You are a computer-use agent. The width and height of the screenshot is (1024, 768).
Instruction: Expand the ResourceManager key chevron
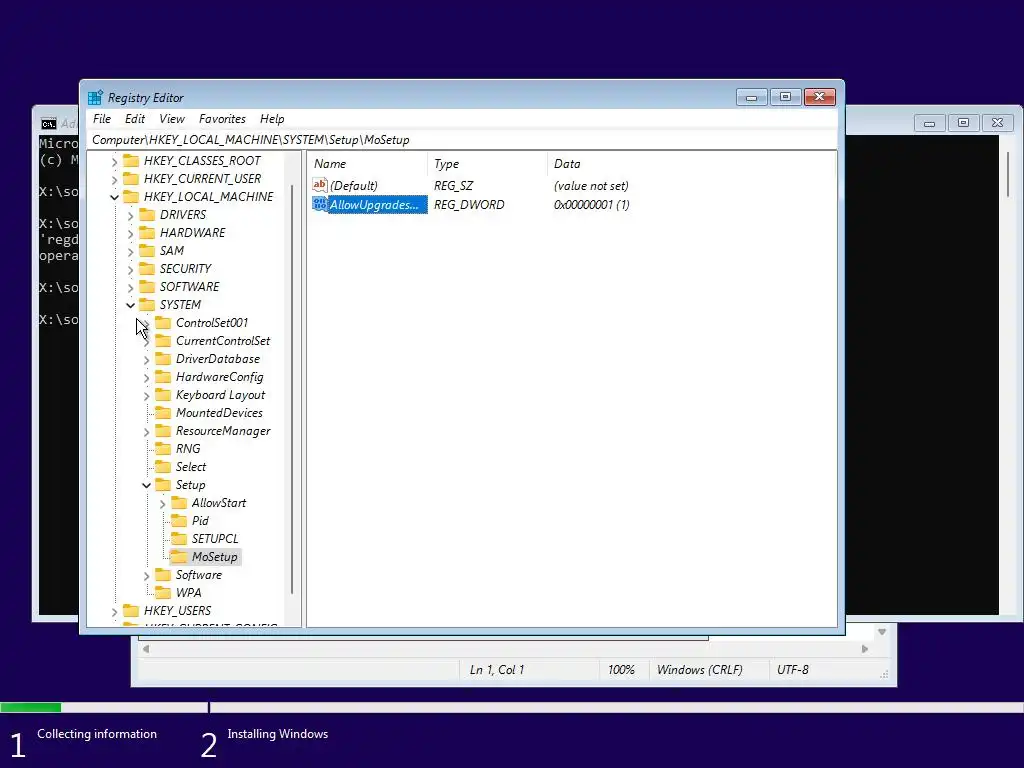click(x=146, y=432)
